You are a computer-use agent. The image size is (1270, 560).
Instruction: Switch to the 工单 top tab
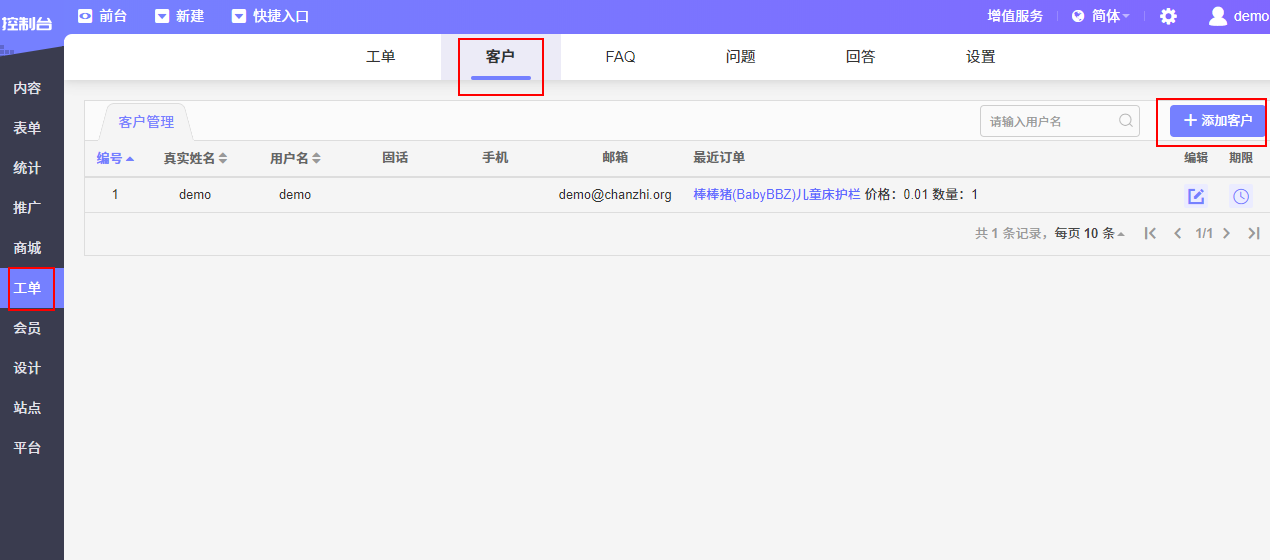tap(381, 57)
